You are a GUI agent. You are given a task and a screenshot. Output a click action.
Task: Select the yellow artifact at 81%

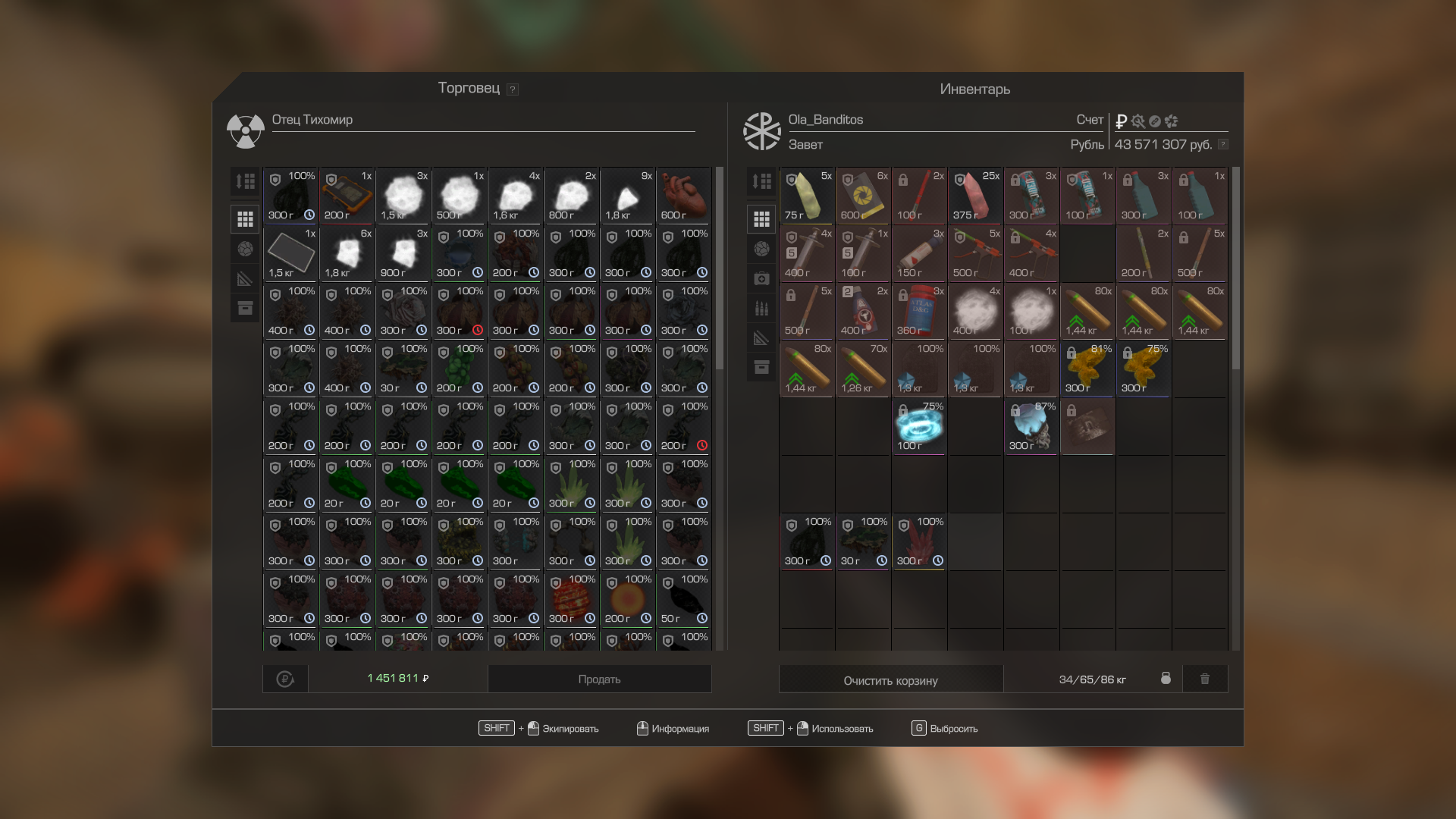(x=1087, y=369)
